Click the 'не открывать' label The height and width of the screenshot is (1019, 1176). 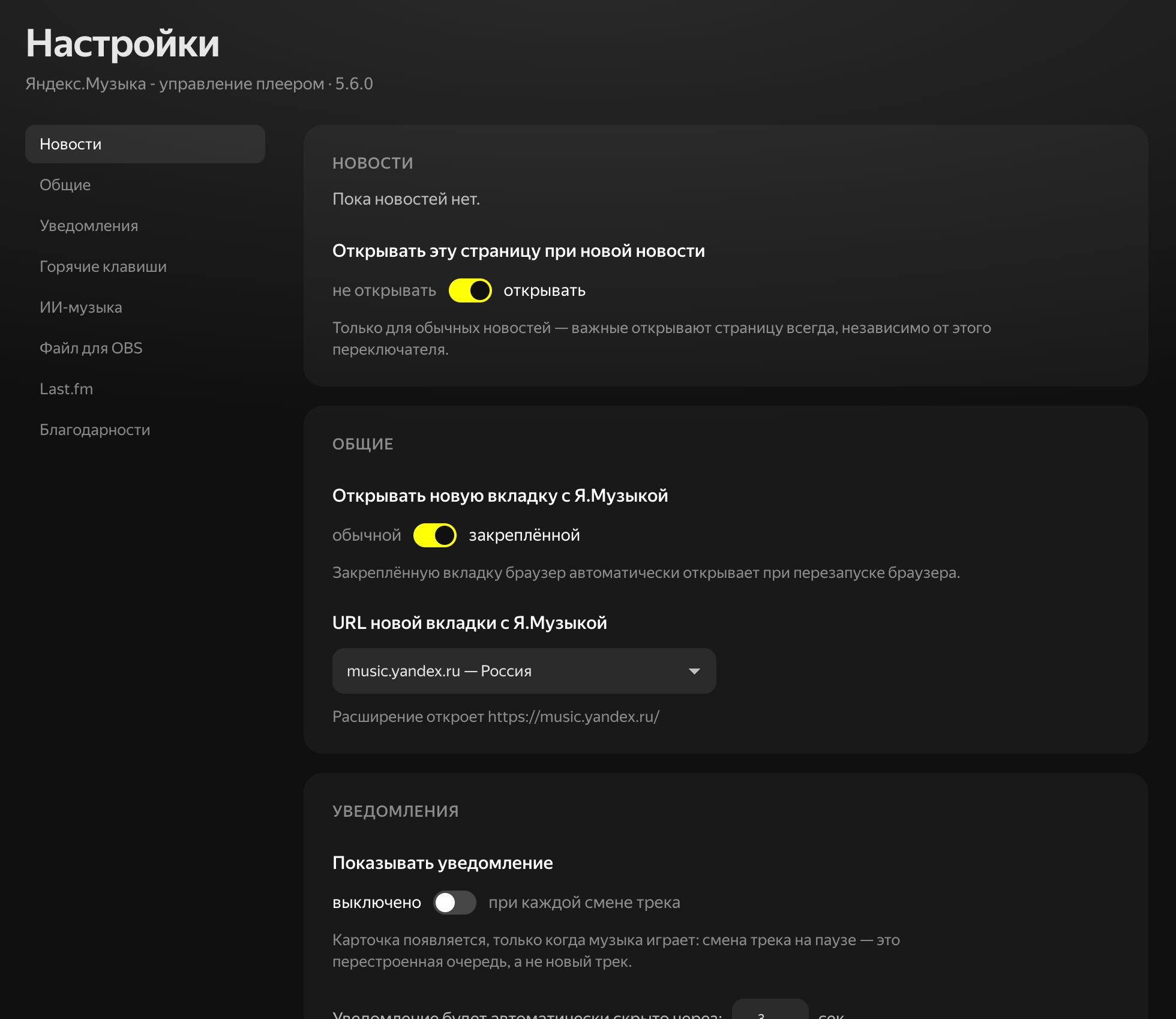[384, 290]
